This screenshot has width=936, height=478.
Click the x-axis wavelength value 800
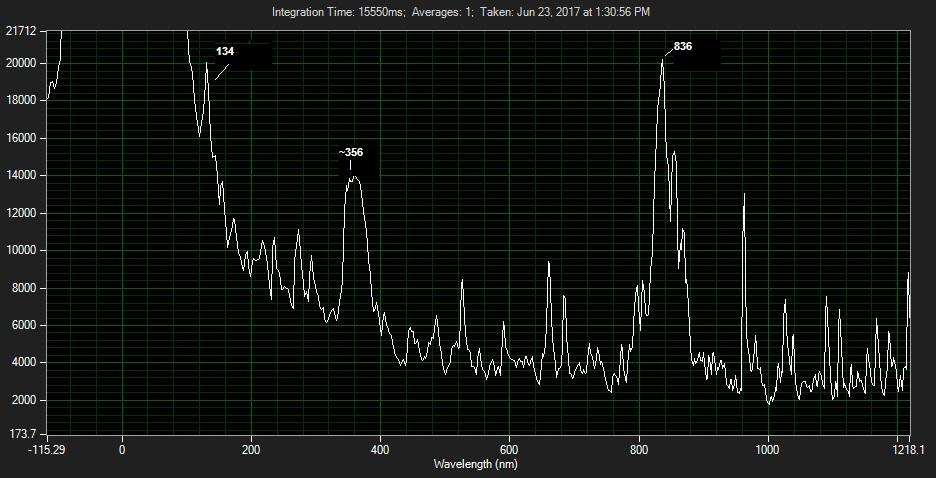point(639,448)
